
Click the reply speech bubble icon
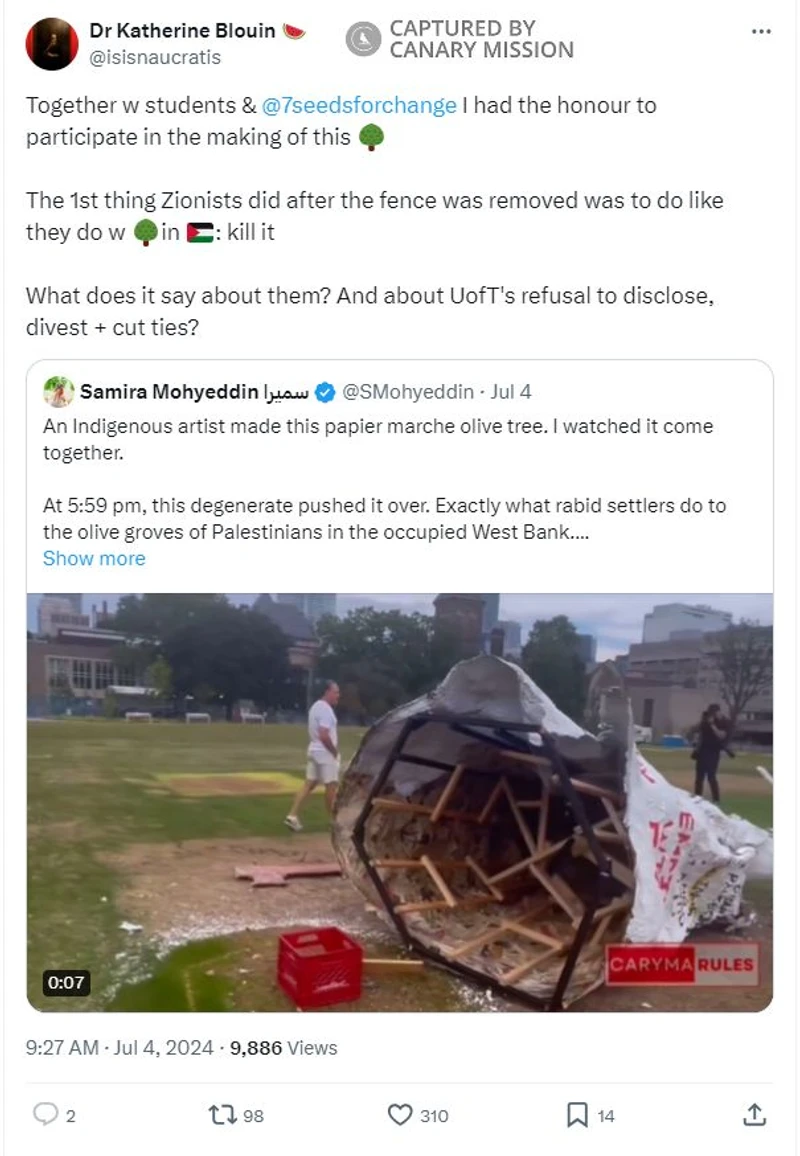pos(45,1115)
